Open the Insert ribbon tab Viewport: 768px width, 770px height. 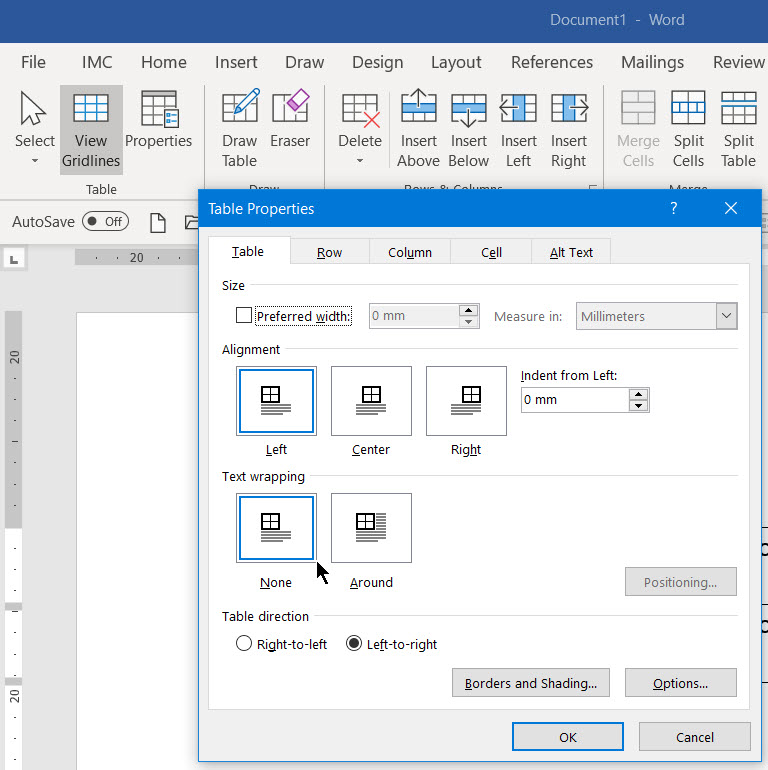(236, 62)
